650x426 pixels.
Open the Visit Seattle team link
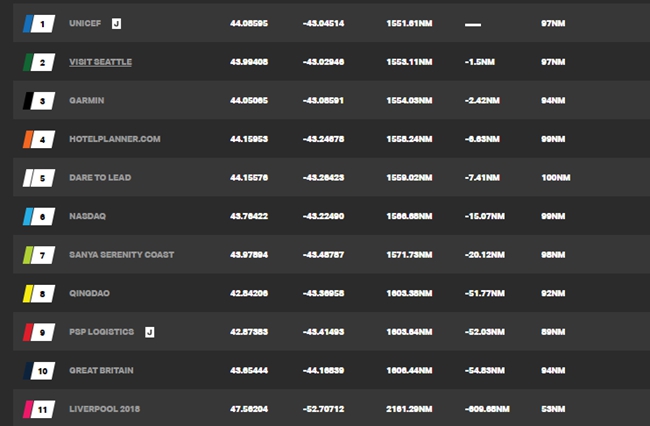[100, 62]
